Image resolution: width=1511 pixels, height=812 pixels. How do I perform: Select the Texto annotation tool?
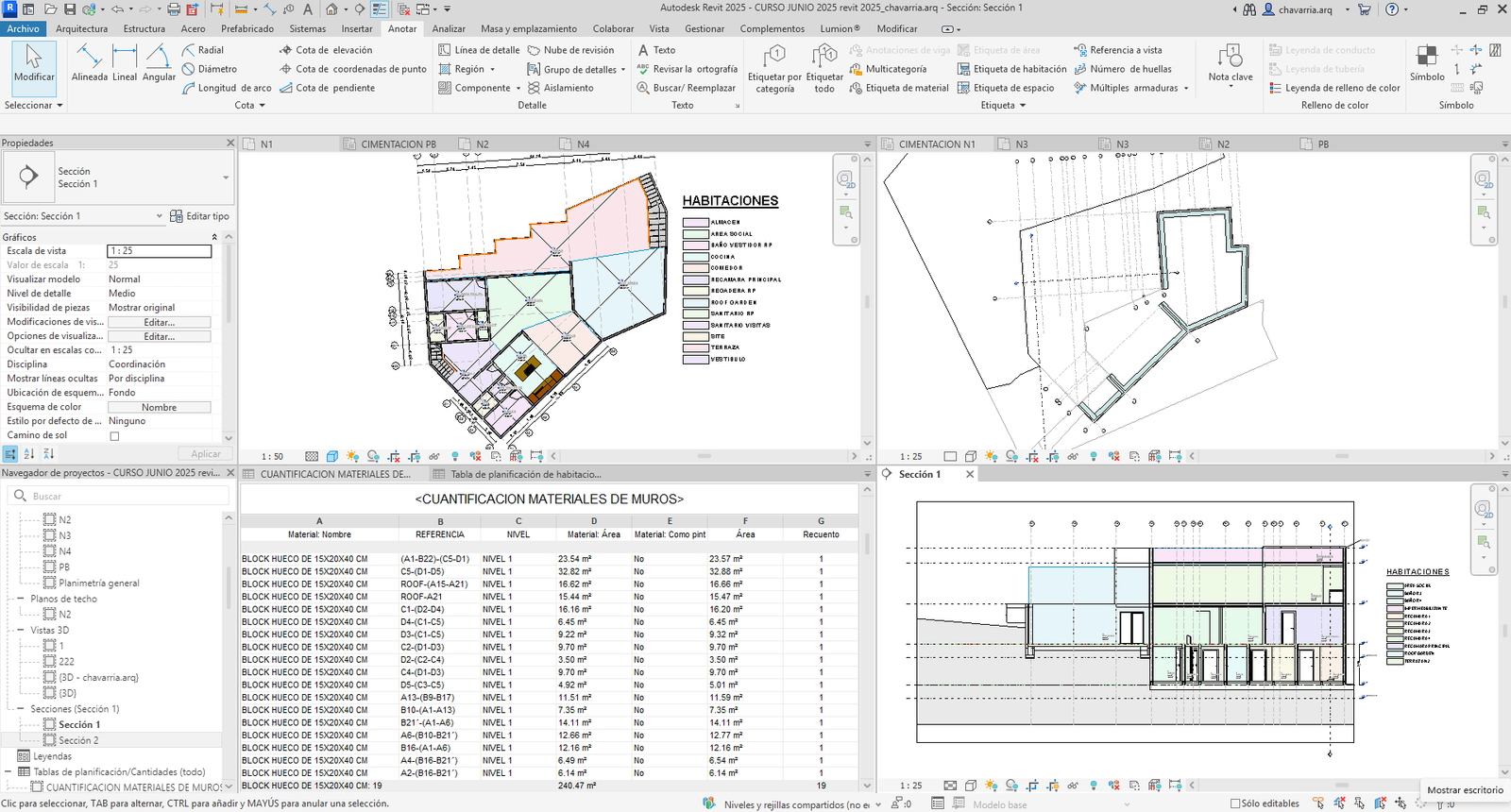click(x=656, y=50)
